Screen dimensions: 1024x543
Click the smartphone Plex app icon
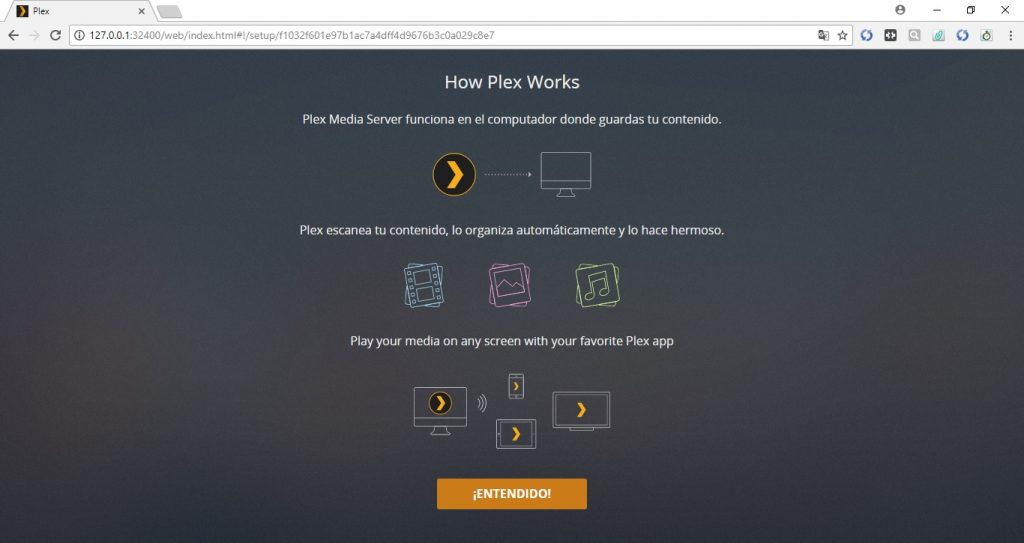pos(516,386)
